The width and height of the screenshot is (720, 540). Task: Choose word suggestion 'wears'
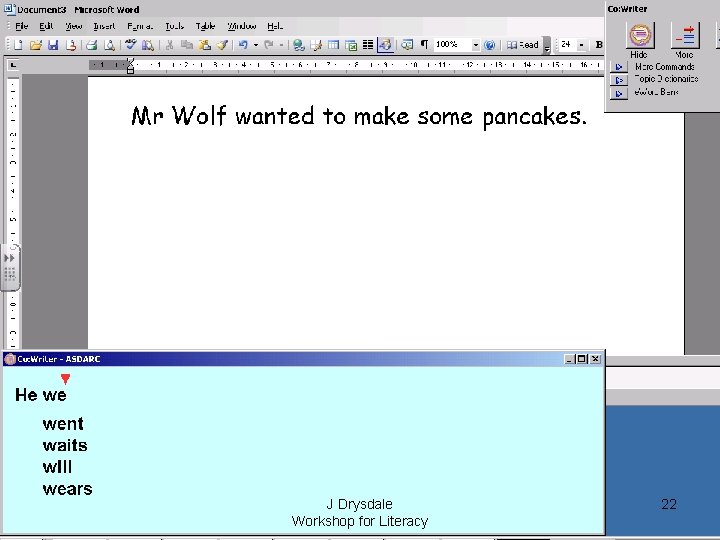pyautogui.click(x=68, y=489)
